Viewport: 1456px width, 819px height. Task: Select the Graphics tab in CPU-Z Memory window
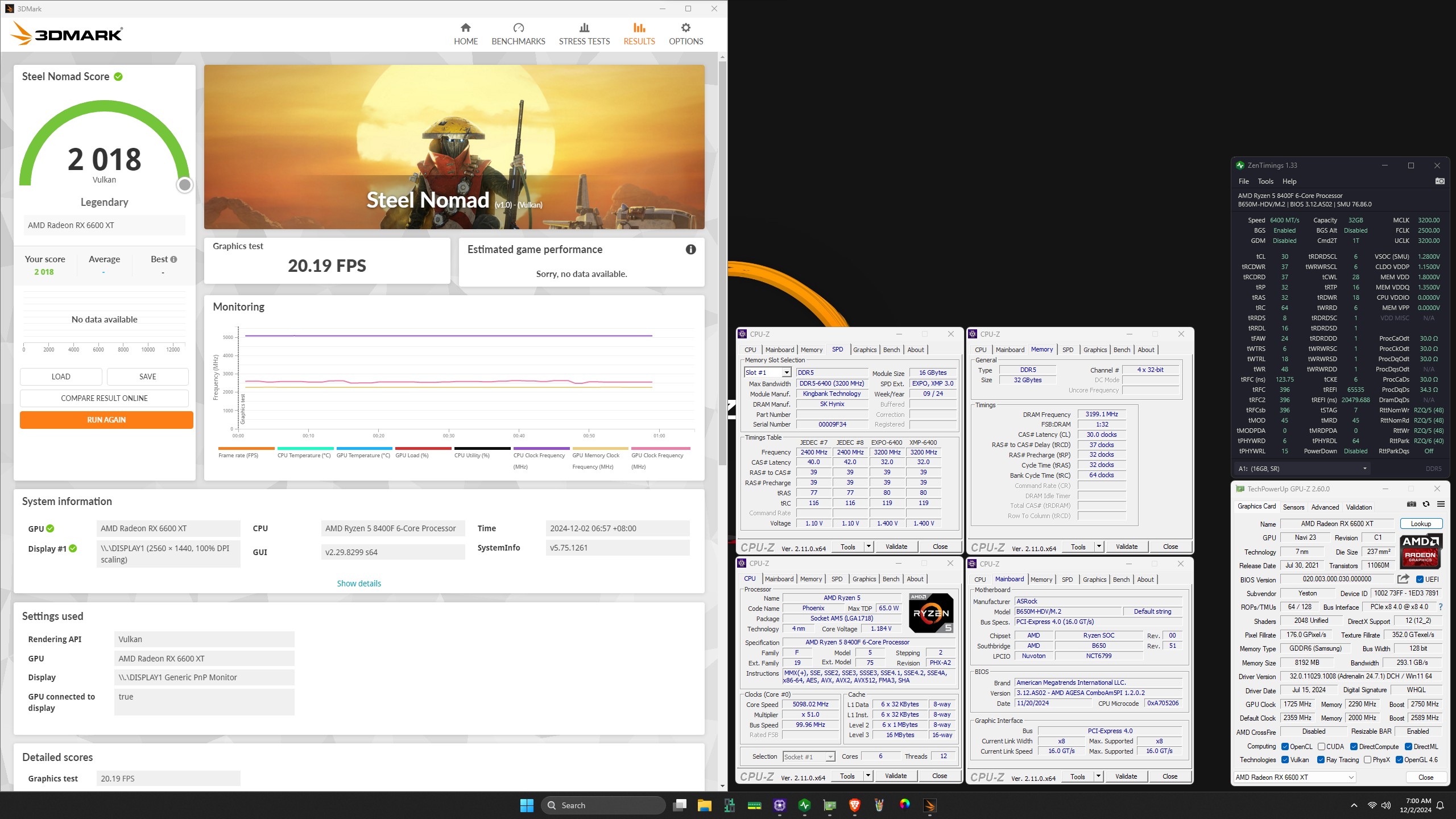(1095, 350)
